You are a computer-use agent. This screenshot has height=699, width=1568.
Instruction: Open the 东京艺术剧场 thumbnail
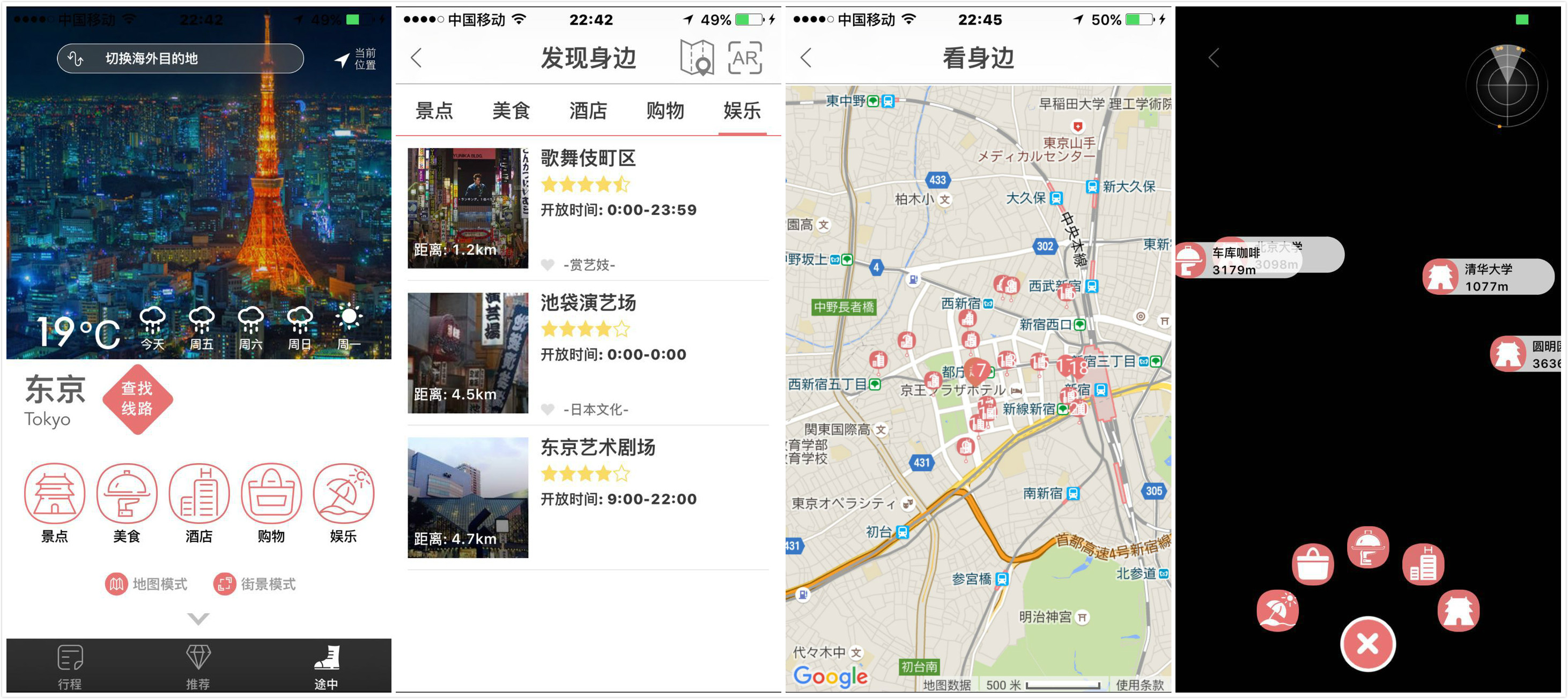pyautogui.click(x=468, y=497)
